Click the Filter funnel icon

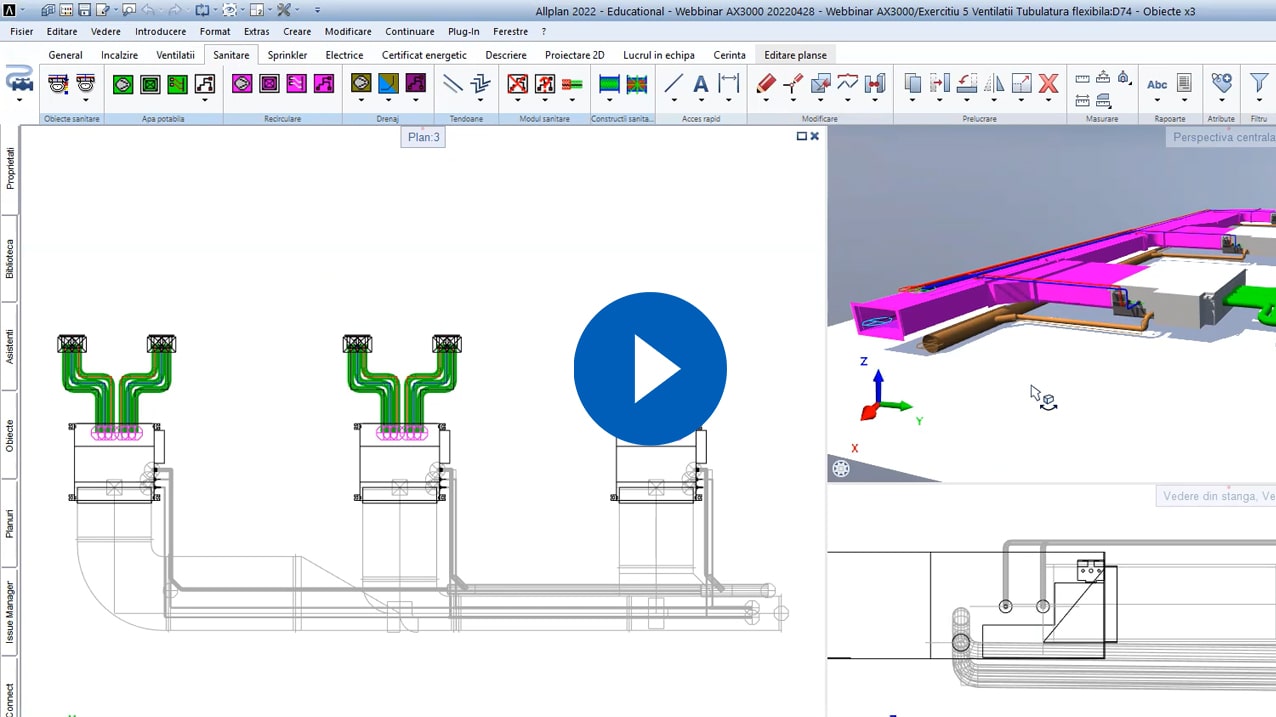tap(1259, 84)
